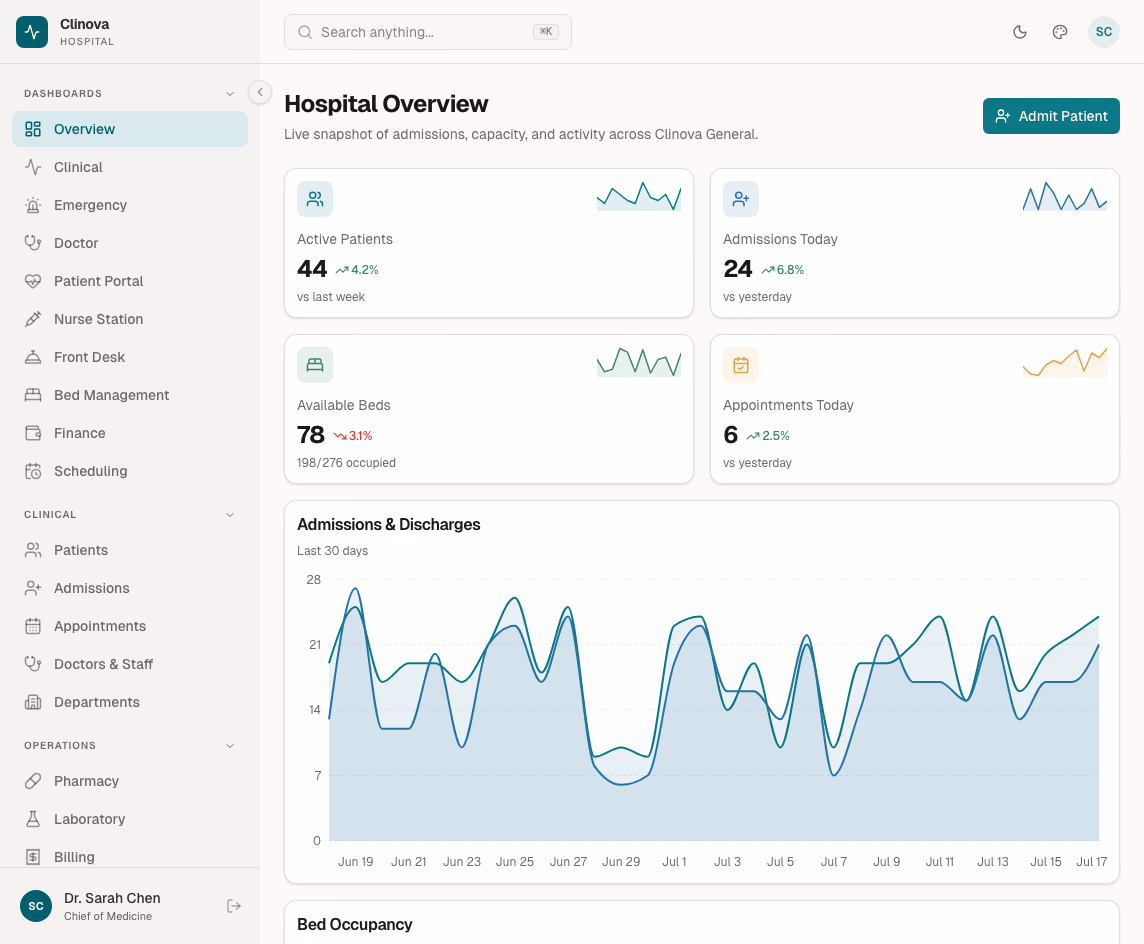
Task: Collapse the Operations section chevron
Action: coord(230,746)
